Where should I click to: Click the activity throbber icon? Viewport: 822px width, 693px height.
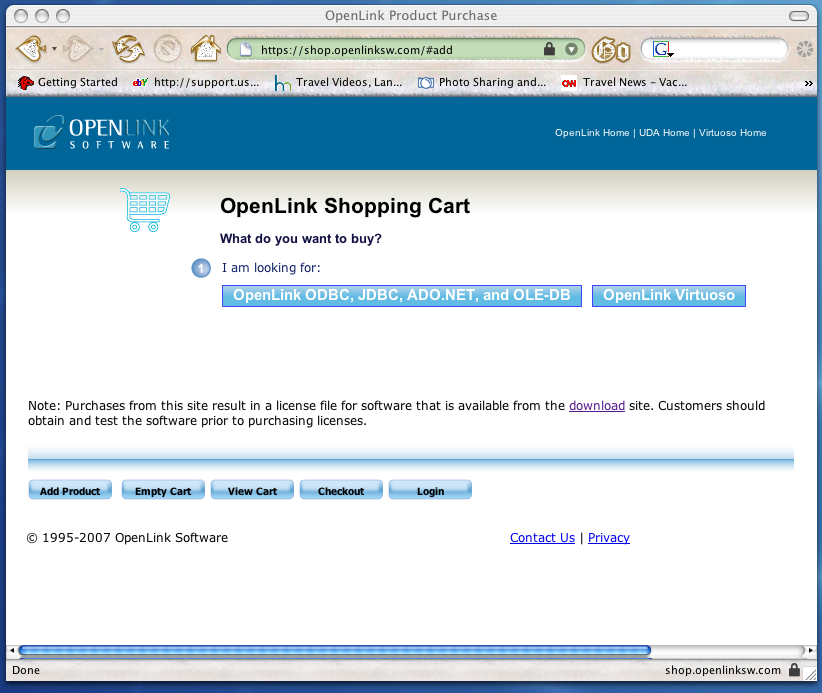point(805,50)
